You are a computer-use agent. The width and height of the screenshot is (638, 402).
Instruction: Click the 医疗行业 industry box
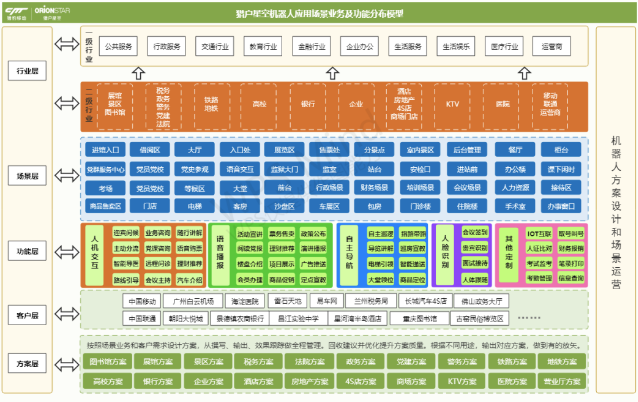[505, 46]
